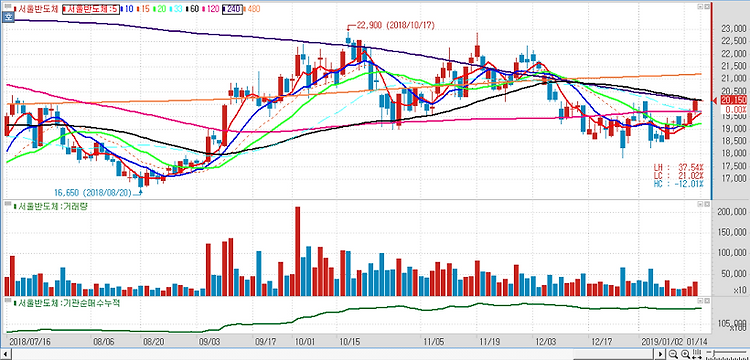Image resolution: width=750 pixels, height=360 pixels.
Task: Click the current price tag 20,150
Action: [x=733, y=100]
